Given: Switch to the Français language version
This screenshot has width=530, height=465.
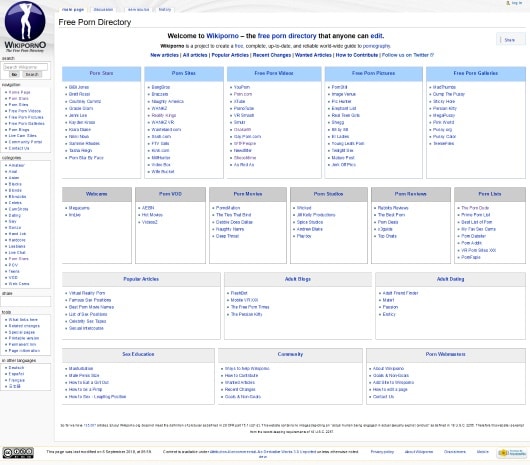Looking at the screenshot, I should (x=17, y=381).
